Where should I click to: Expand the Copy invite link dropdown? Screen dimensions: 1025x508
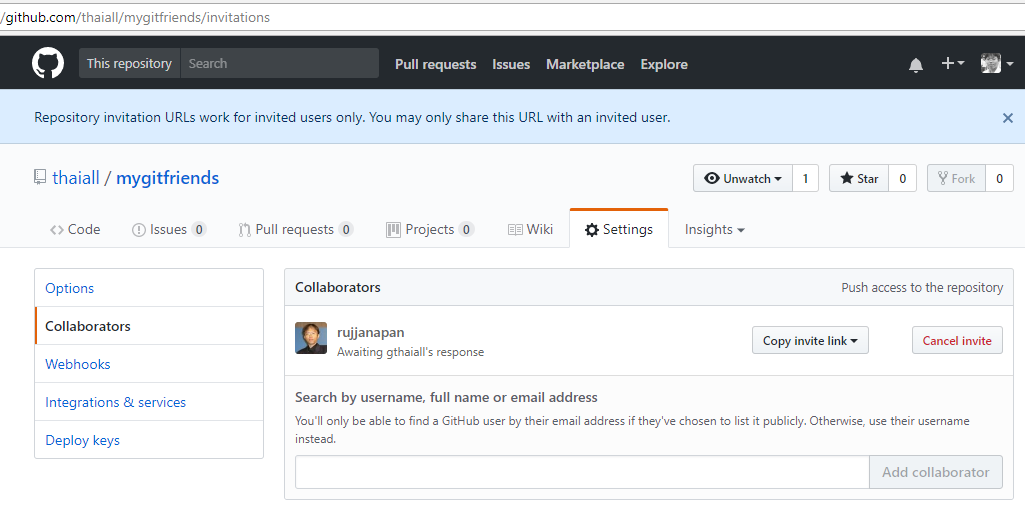click(x=810, y=341)
